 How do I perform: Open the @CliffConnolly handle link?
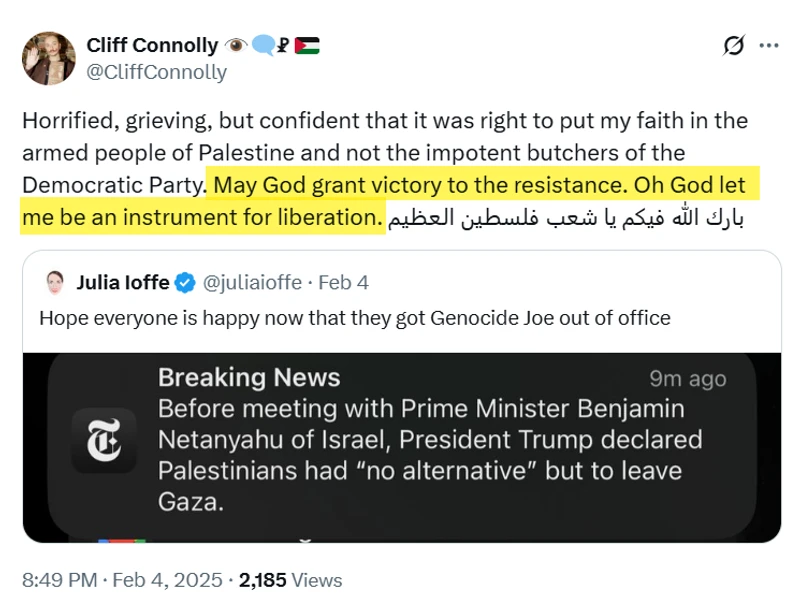pyautogui.click(x=157, y=72)
